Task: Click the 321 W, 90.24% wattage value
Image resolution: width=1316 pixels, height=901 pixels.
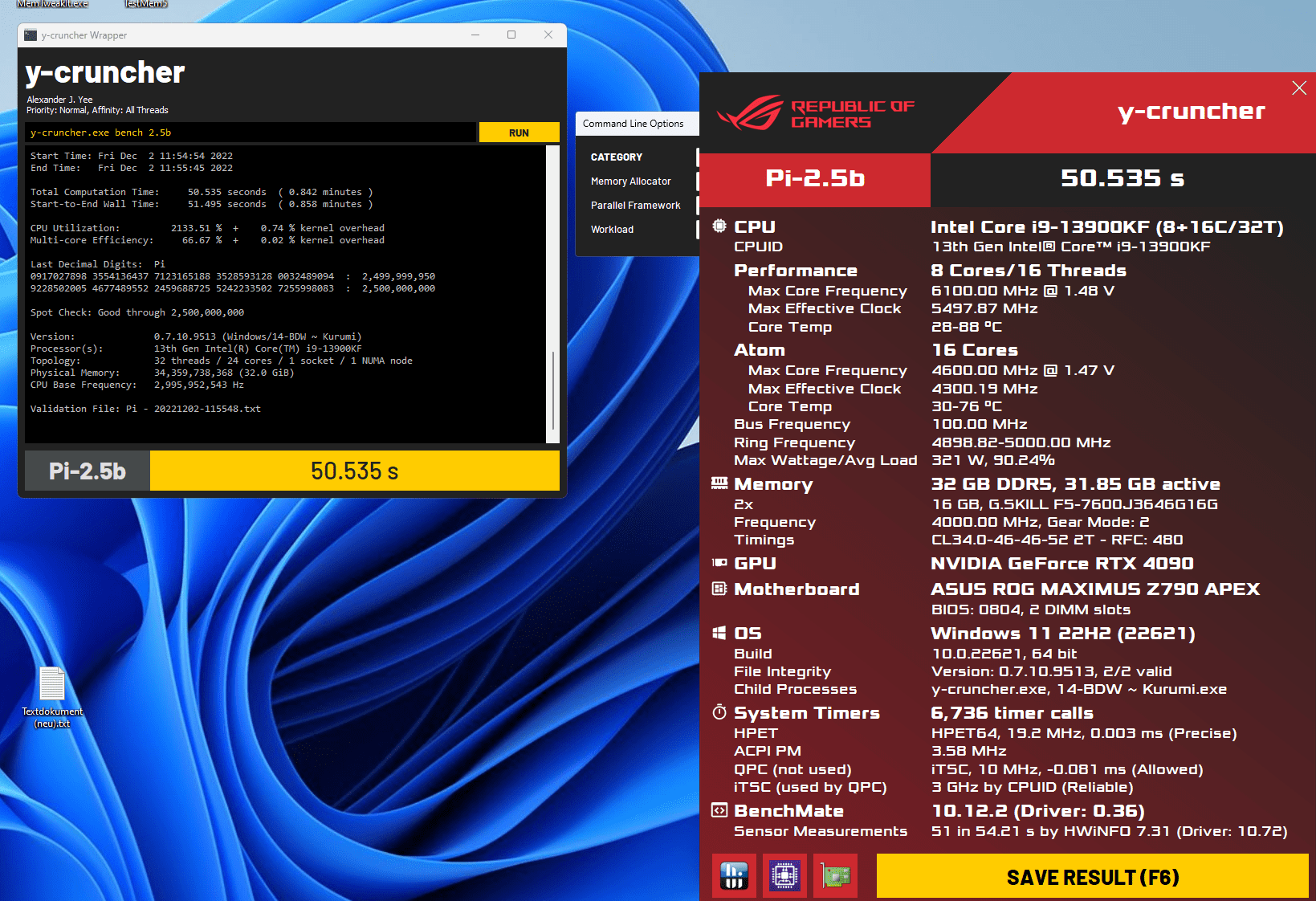Action: tap(993, 460)
